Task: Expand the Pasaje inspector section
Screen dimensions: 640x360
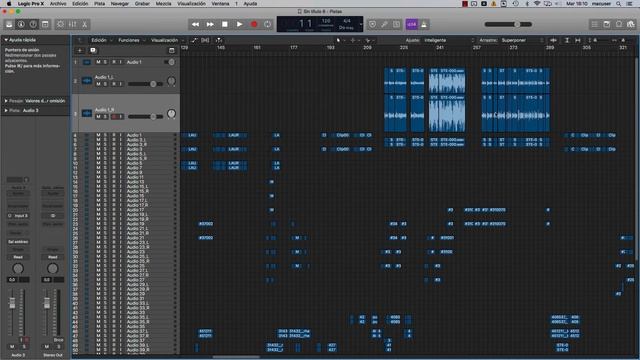Action: point(6,101)
